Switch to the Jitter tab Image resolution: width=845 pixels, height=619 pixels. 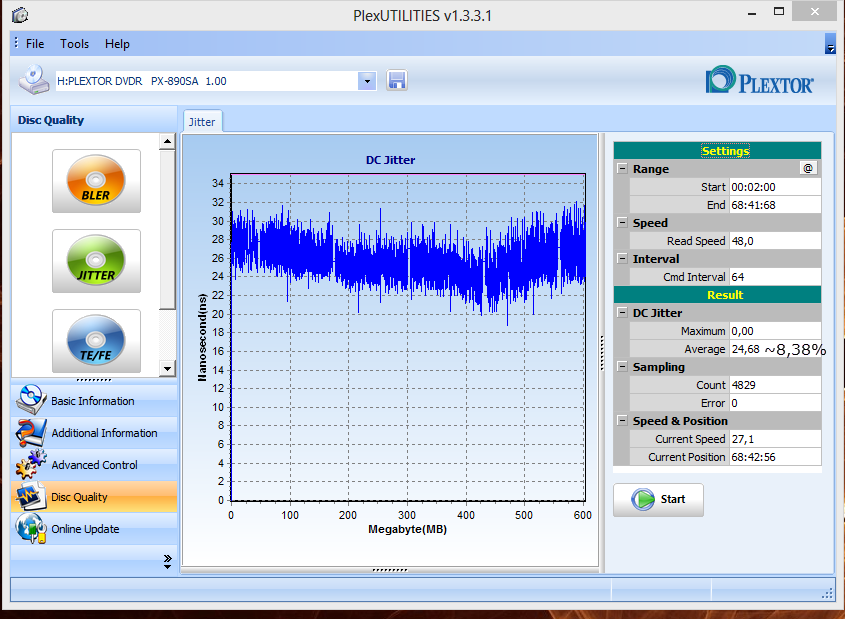click(202, 122)
